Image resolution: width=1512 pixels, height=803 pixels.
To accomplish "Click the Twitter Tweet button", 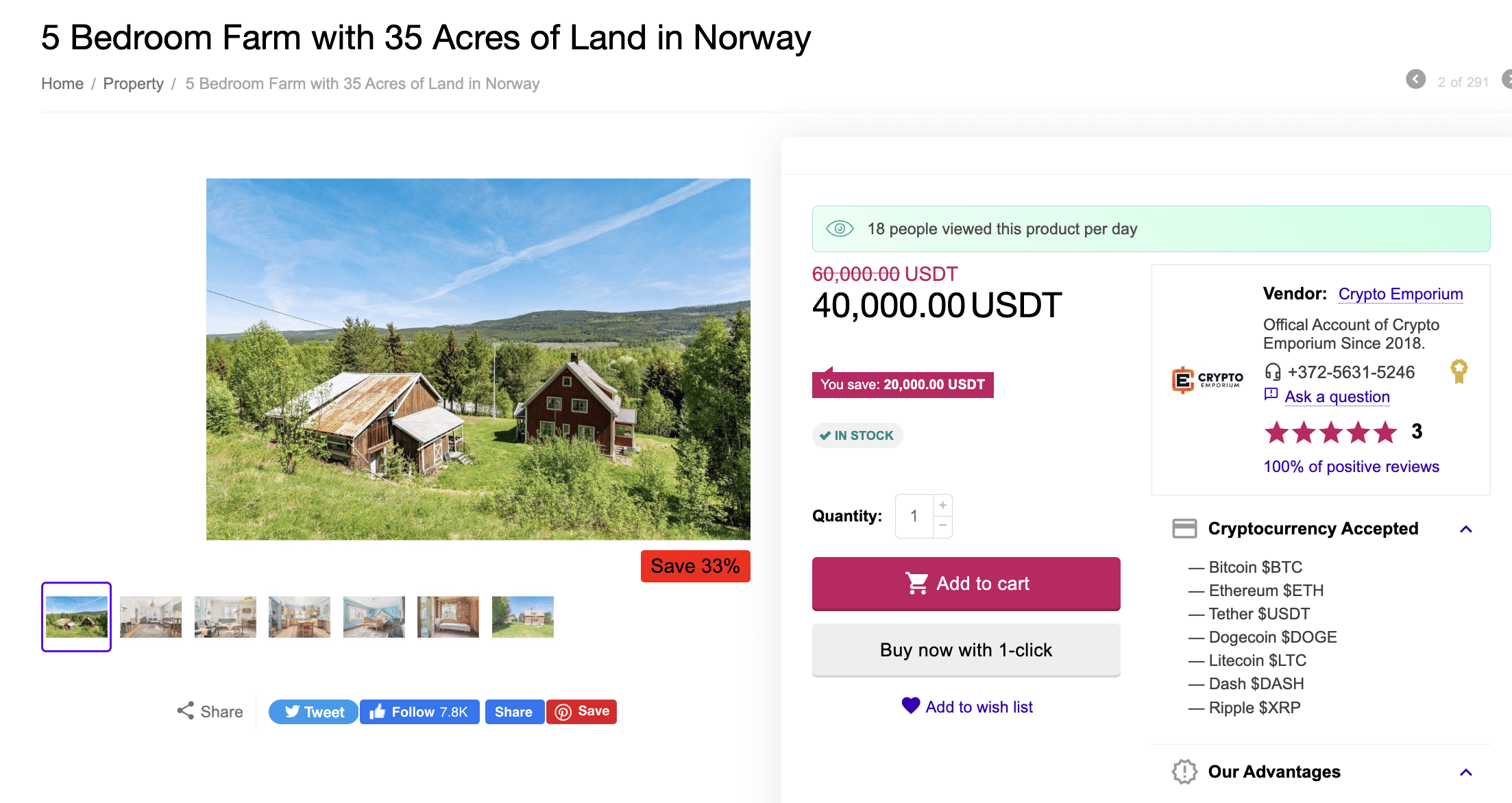I will (x=313, y=712).
